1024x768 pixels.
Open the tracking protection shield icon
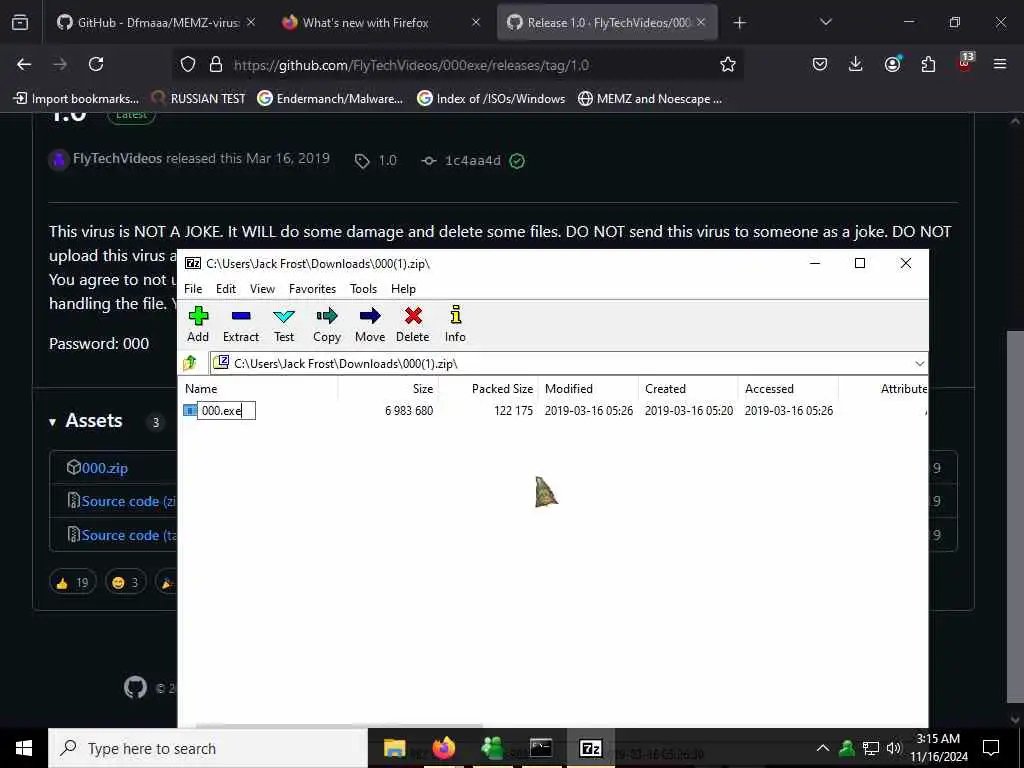188,64
